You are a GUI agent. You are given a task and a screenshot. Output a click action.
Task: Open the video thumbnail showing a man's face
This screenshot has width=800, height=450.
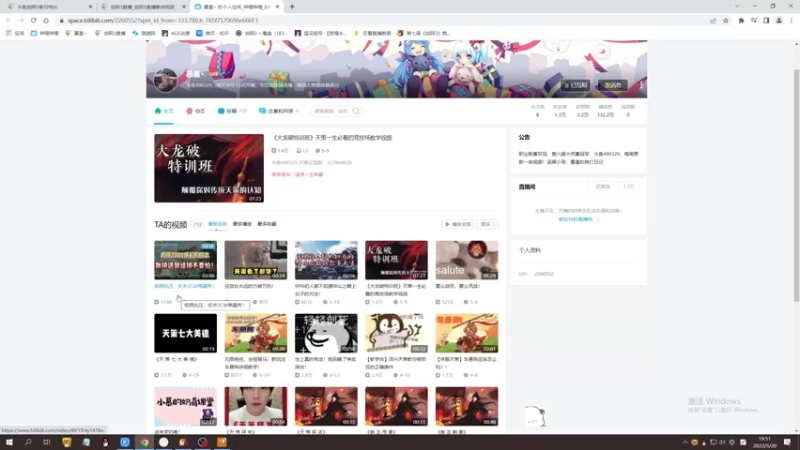256,406
